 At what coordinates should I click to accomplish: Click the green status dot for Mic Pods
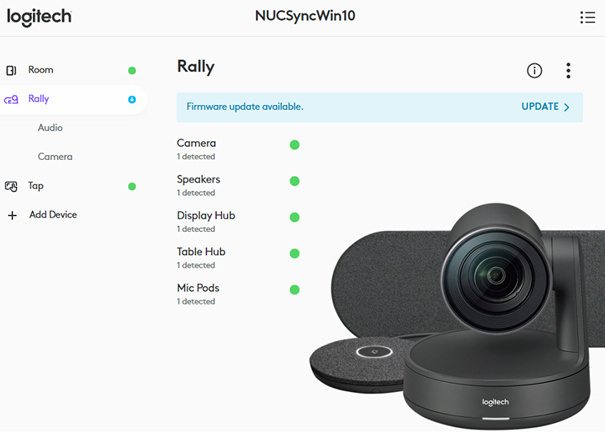294,289
